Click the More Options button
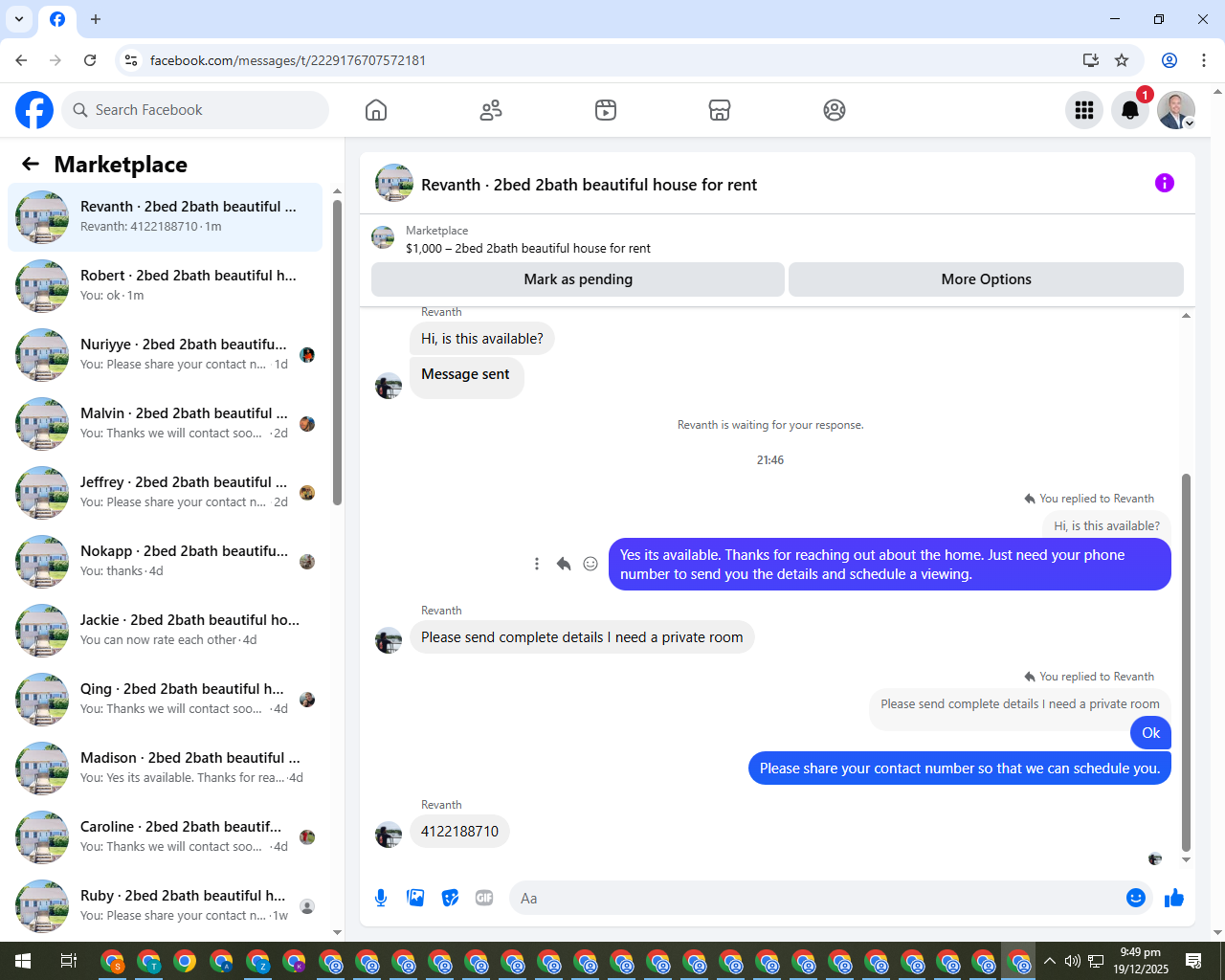This screenshot has height=980, width=1225. [x=986, y=279]
